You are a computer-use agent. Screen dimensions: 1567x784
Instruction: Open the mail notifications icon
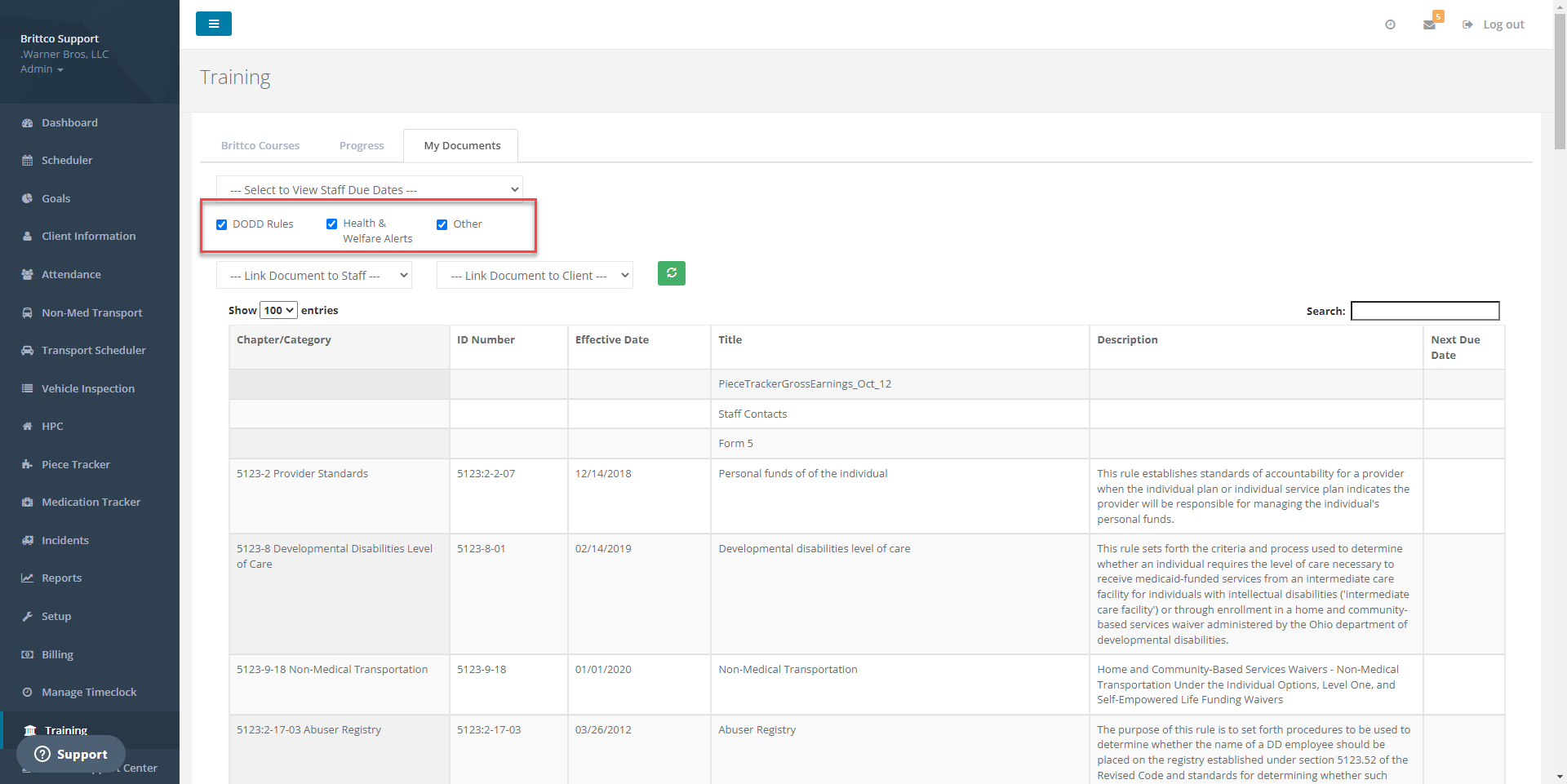click(x=1429, y=24)
